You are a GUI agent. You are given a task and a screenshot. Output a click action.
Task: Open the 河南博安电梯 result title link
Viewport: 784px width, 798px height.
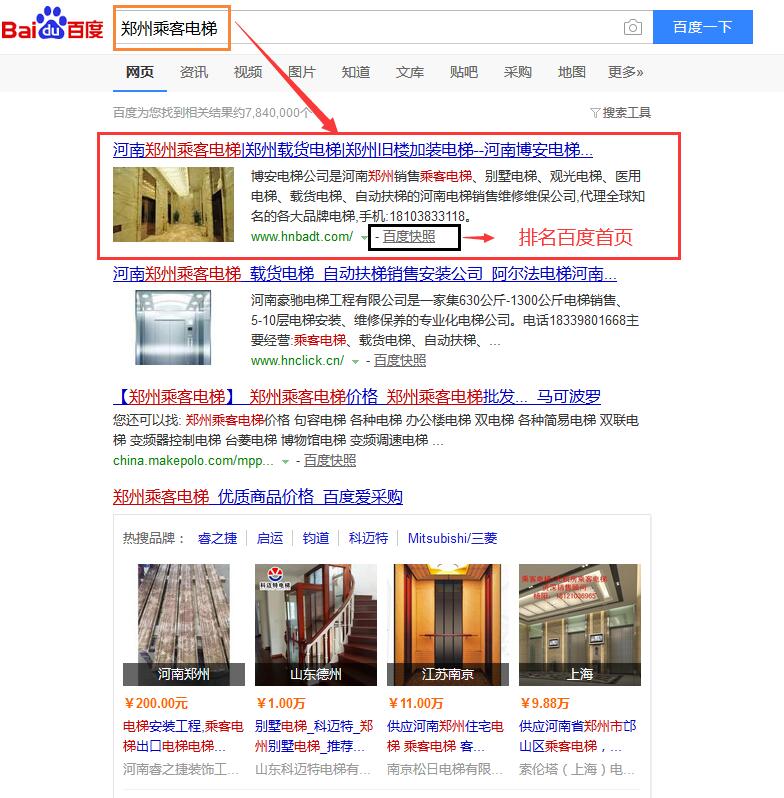(353, 150)
